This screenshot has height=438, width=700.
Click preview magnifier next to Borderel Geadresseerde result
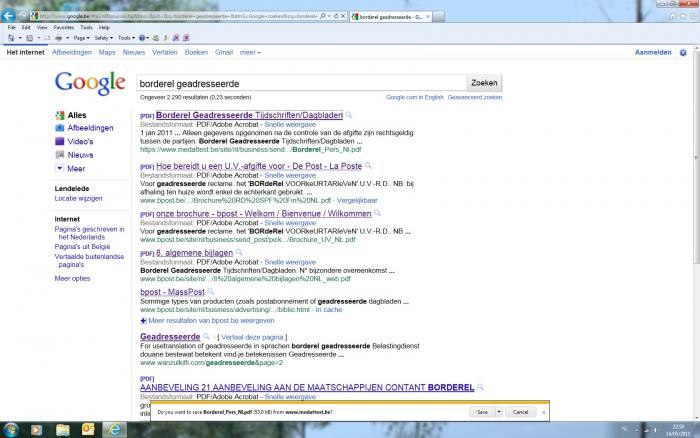349,115
